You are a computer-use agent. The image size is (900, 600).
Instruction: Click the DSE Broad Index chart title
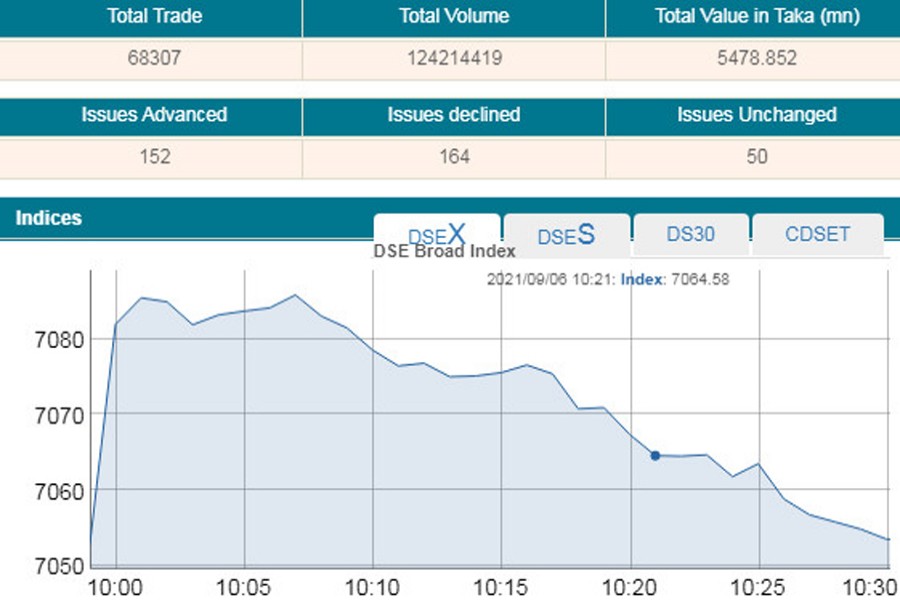[x=444, y=252]
